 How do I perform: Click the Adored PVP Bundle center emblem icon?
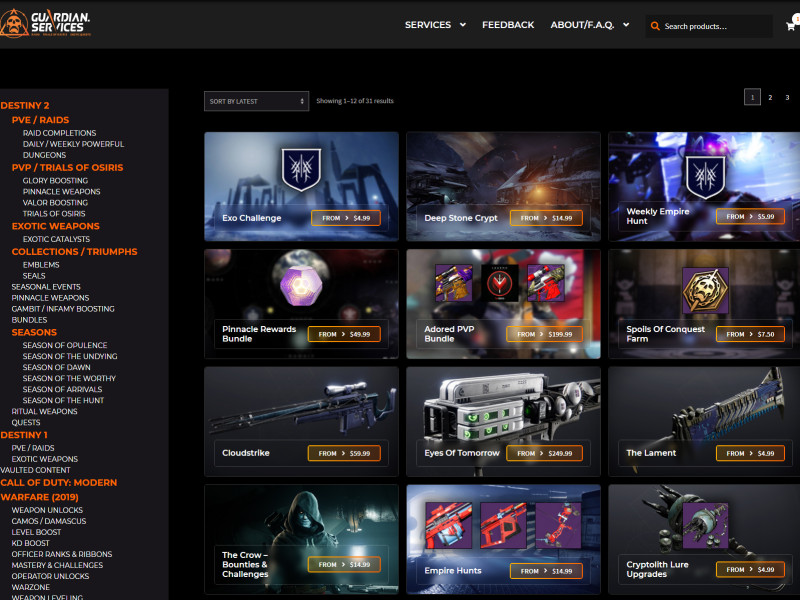[x=499, y=282]
